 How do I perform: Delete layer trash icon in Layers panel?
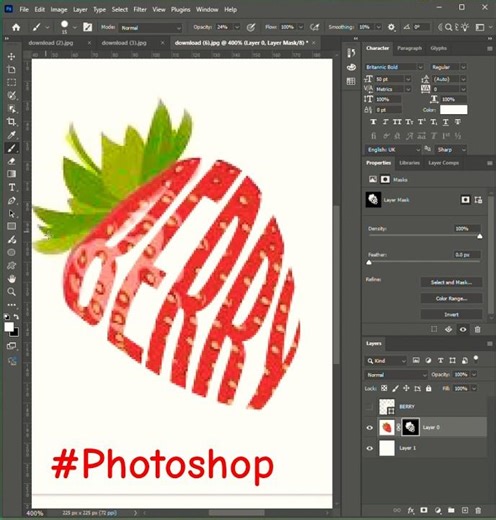point(478,510)
